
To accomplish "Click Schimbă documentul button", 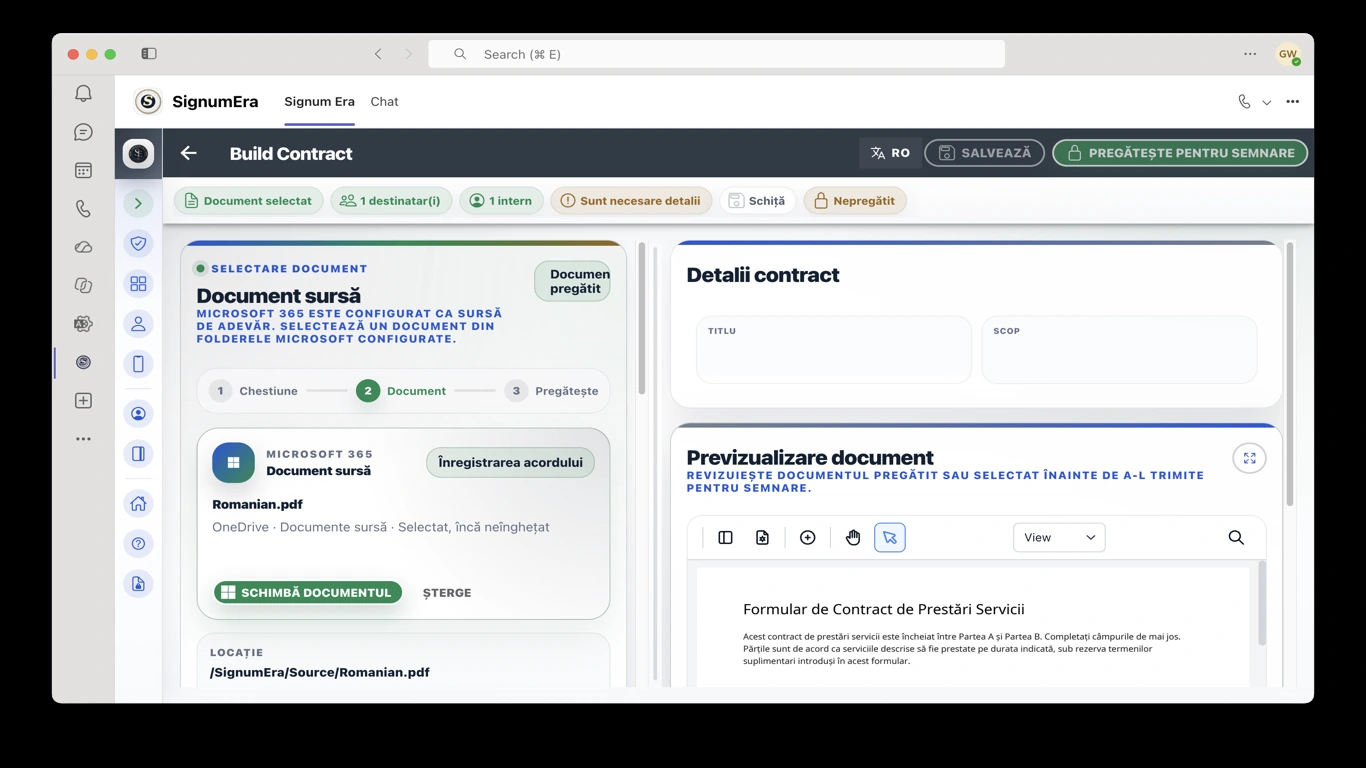I will [x=308, y=593].
